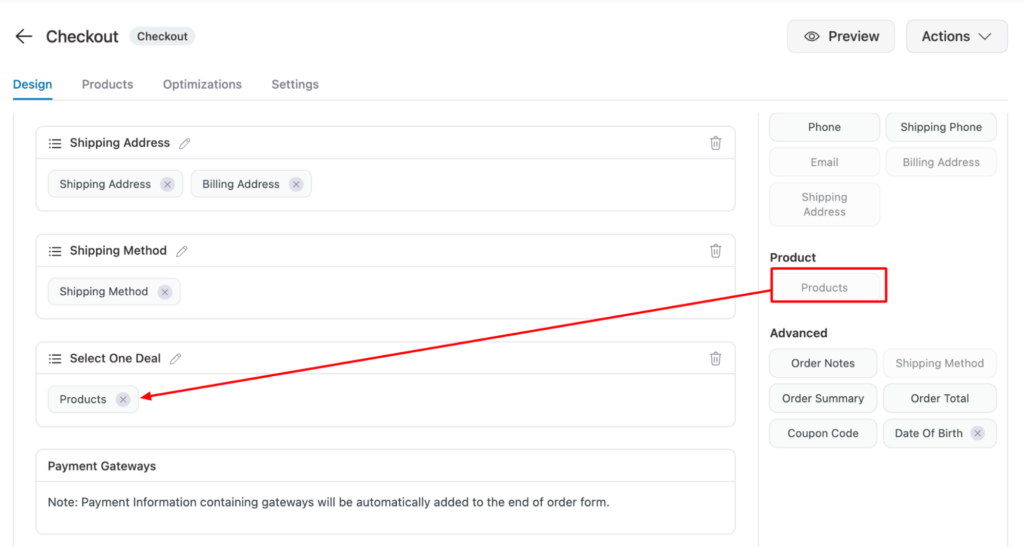
Task: Grab the drag handle of Select One Deal
Action: 55,358
